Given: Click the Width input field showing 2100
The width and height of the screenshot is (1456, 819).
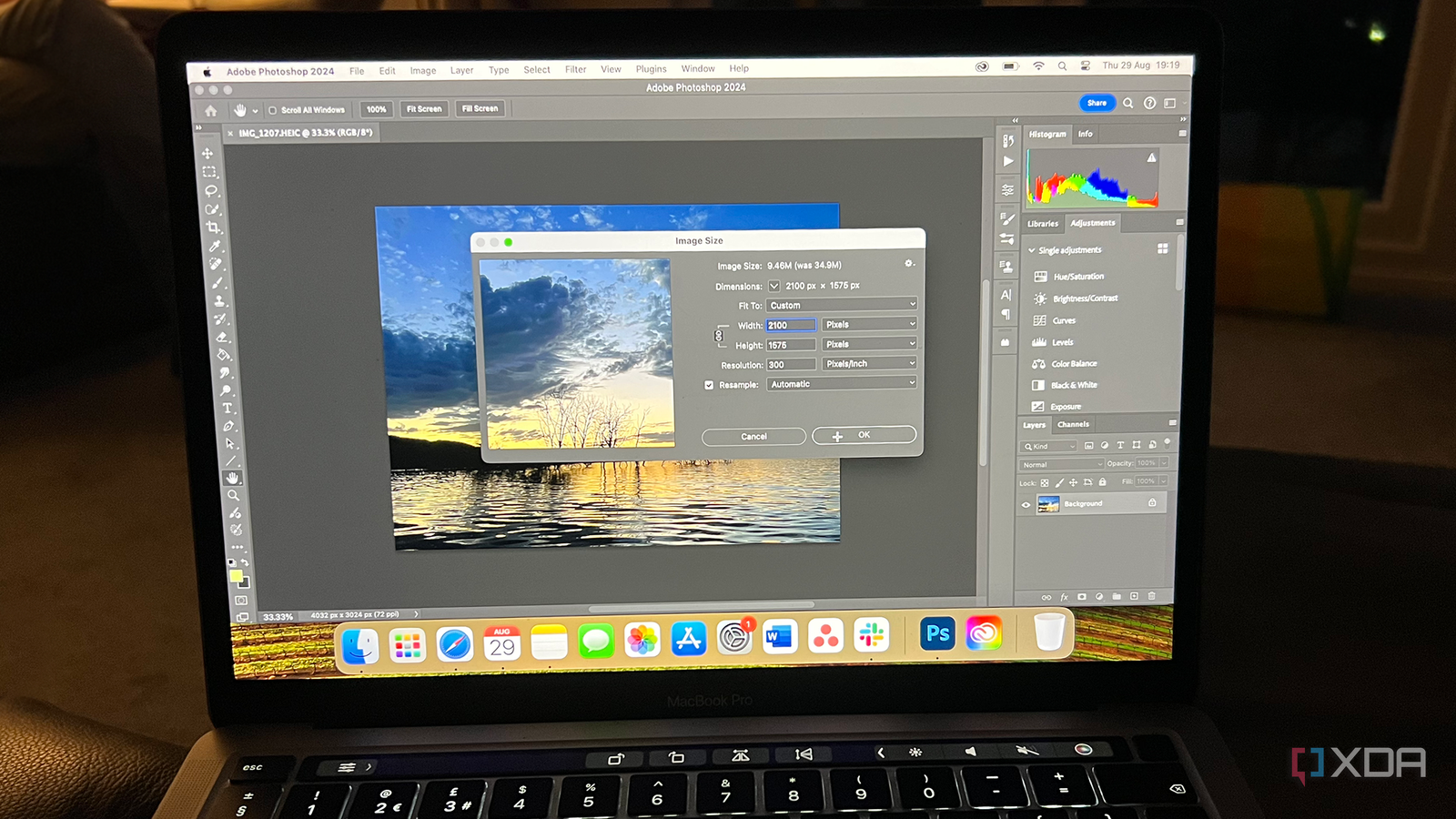Looking at the screenshot, I should (x=791, y=325).
